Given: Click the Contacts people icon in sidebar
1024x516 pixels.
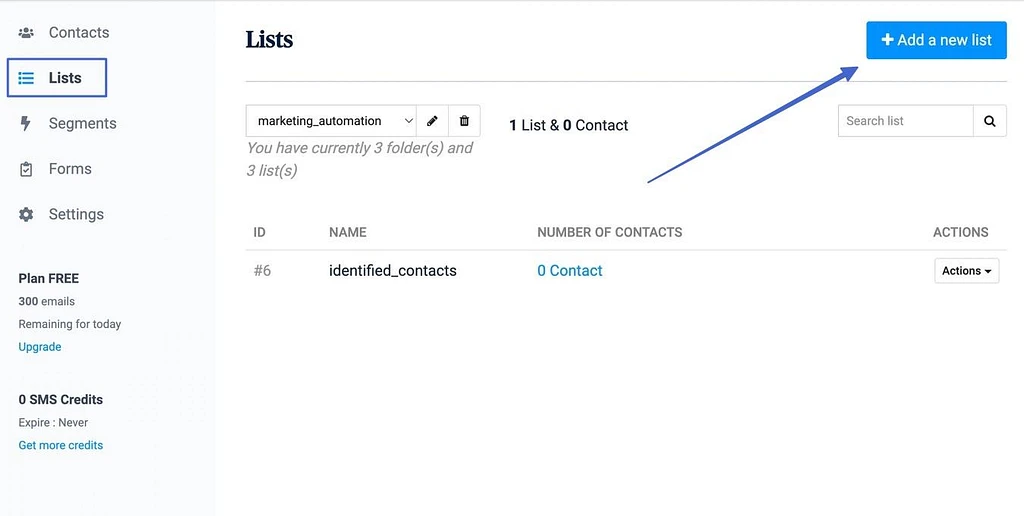Looking at the screenshot, I should coord(26,33).
